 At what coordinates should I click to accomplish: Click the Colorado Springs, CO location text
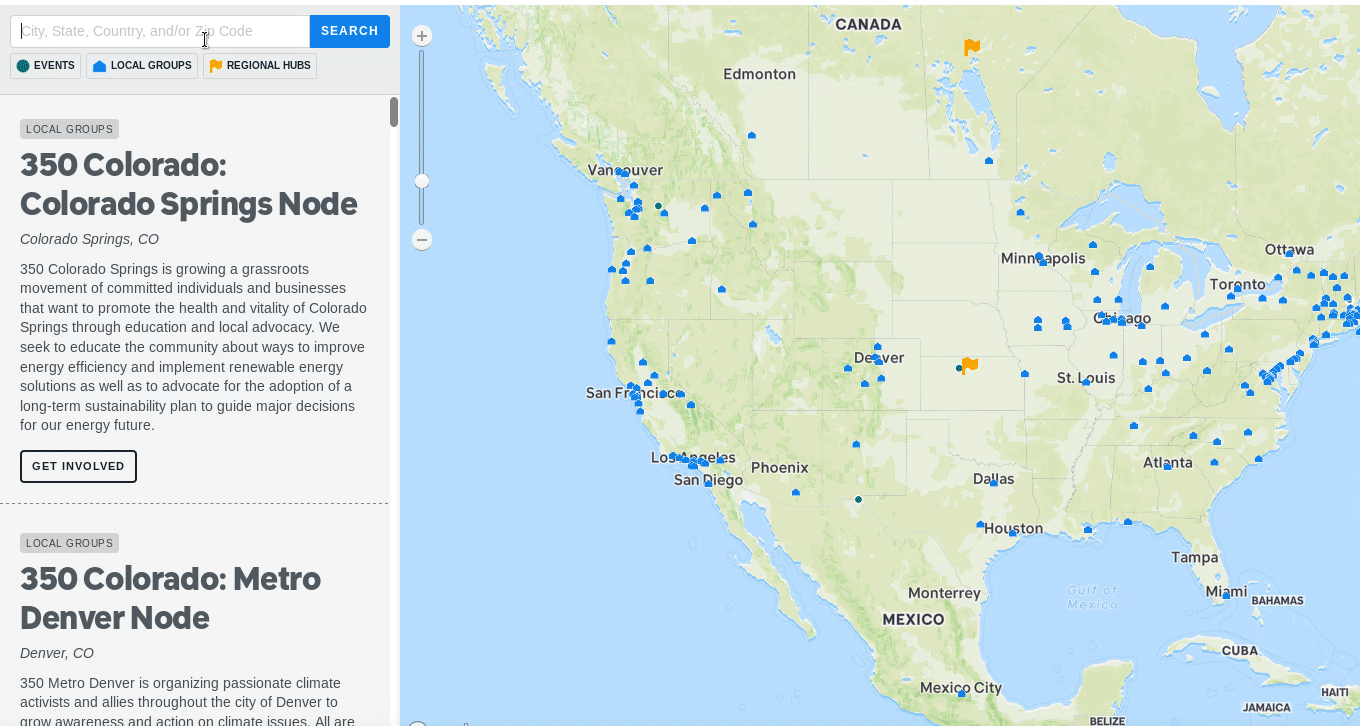click(x=89, y=239)
